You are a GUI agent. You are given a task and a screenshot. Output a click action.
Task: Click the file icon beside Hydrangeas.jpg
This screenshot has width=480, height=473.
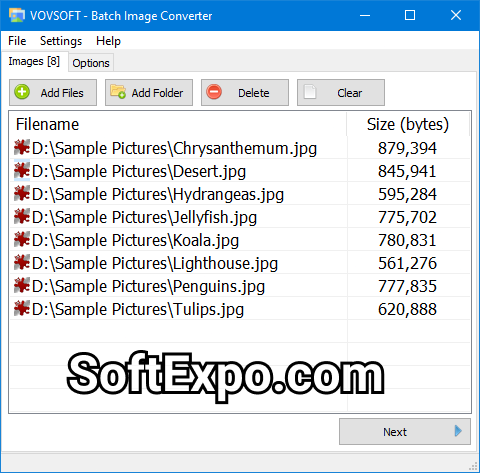pos(22,194)
